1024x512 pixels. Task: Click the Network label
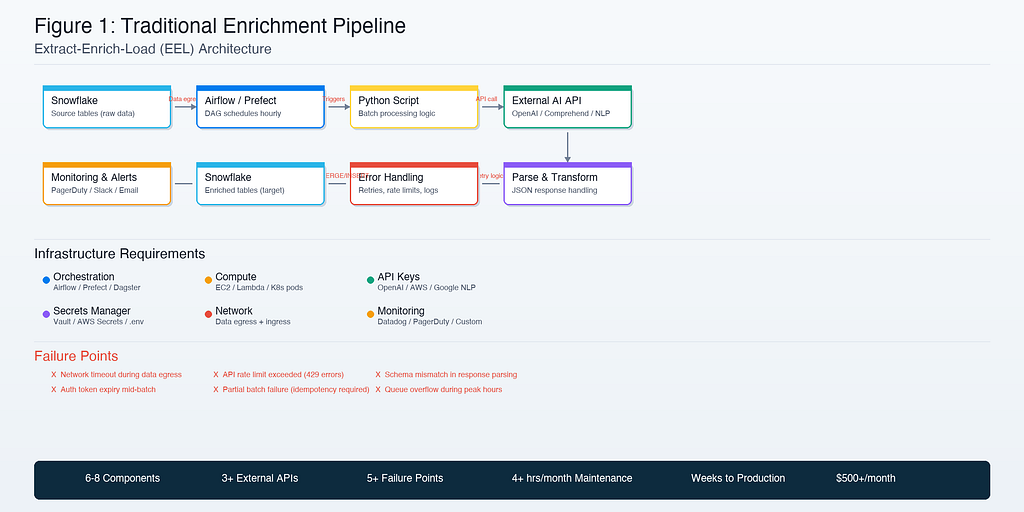pos(234,311)
